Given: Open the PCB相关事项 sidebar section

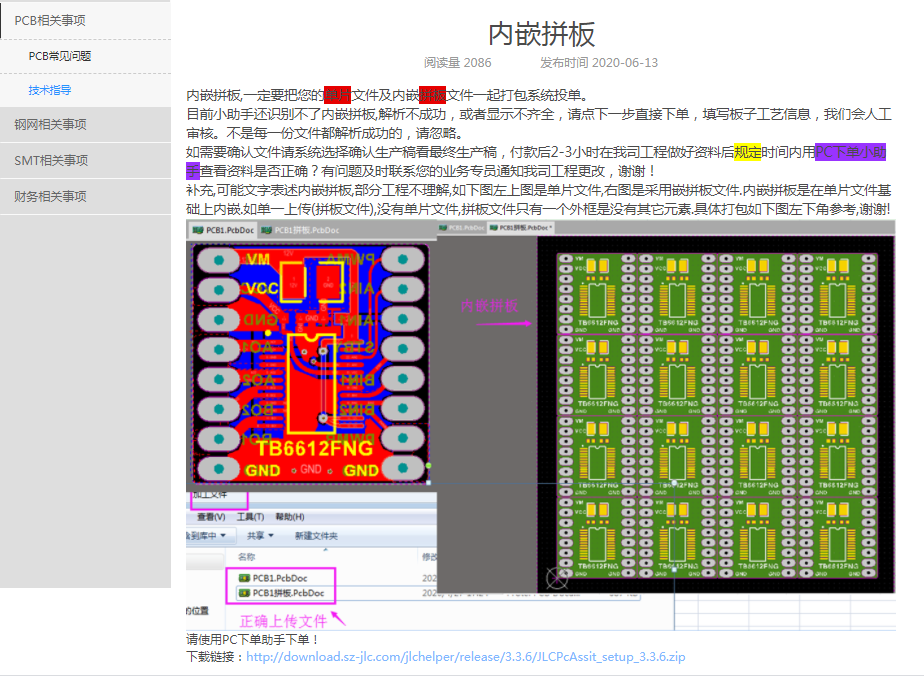Looking at the screenshot, I should (x=50, y=20).
